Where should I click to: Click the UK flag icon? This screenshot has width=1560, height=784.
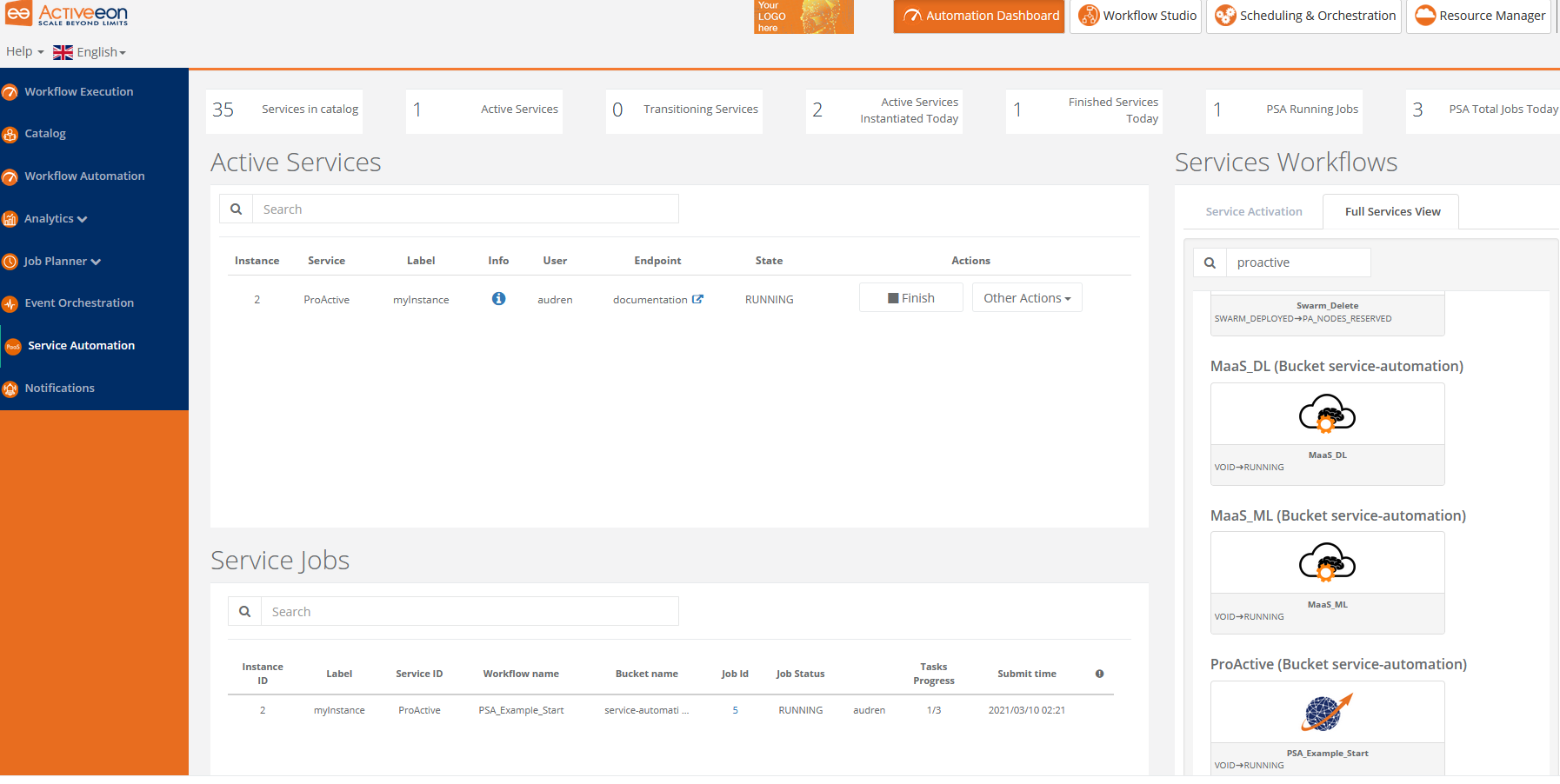(x=63, y=52)
